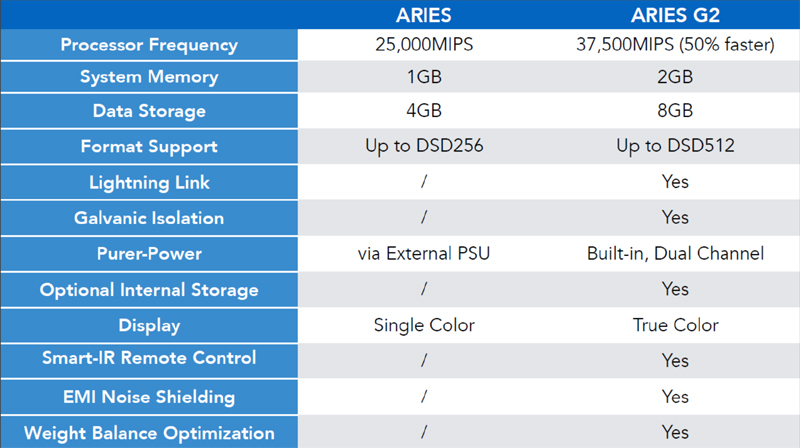Click the Data Storage row label
Screen dimensions: 800x448
coord(149,111)
